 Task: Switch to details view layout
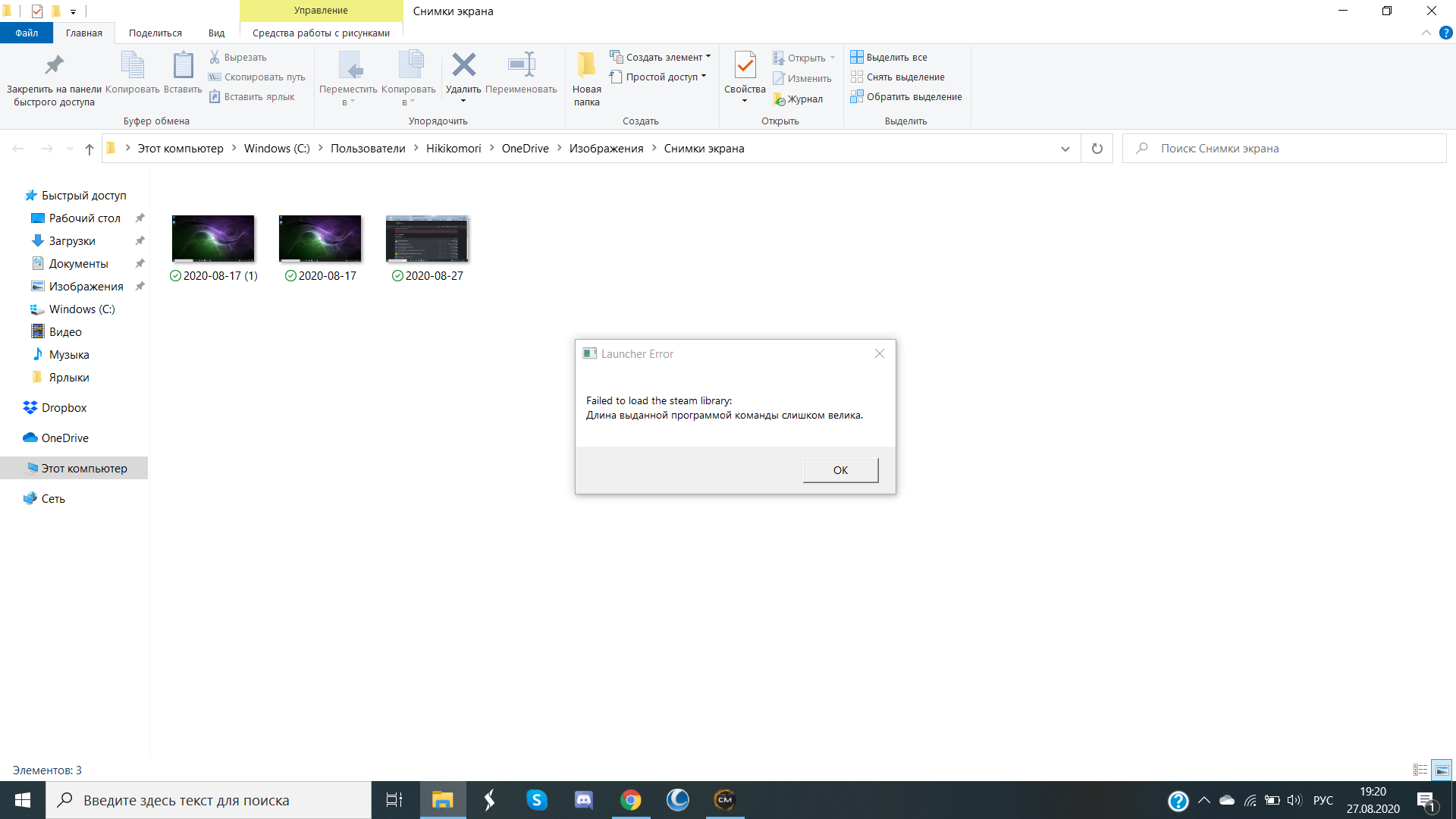pyautogui.click(x=1420, y=770)
